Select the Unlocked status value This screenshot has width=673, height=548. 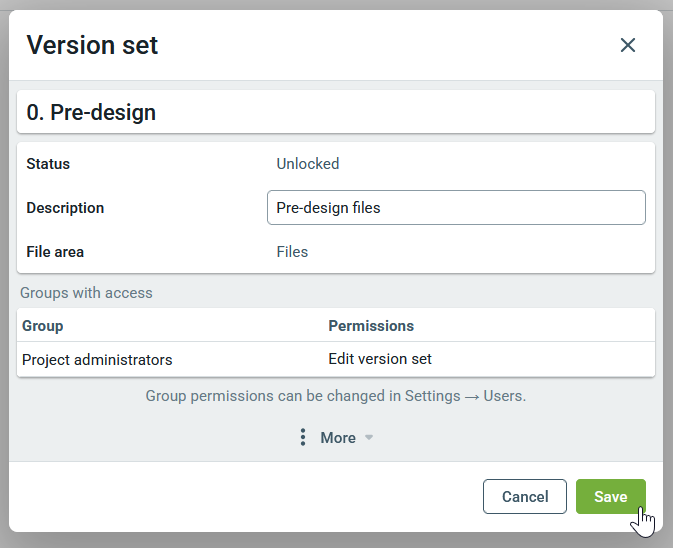coord(308,164)
